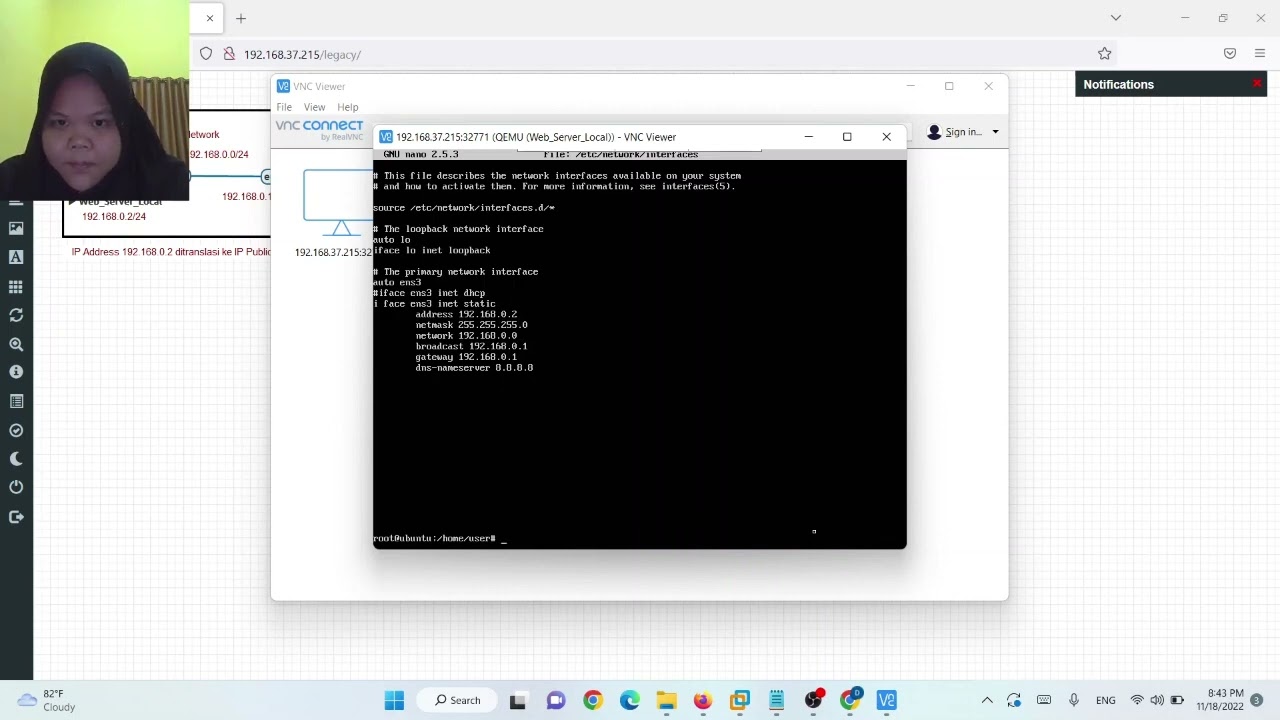Close the Notifications panel

click(x=1257, y=84)
